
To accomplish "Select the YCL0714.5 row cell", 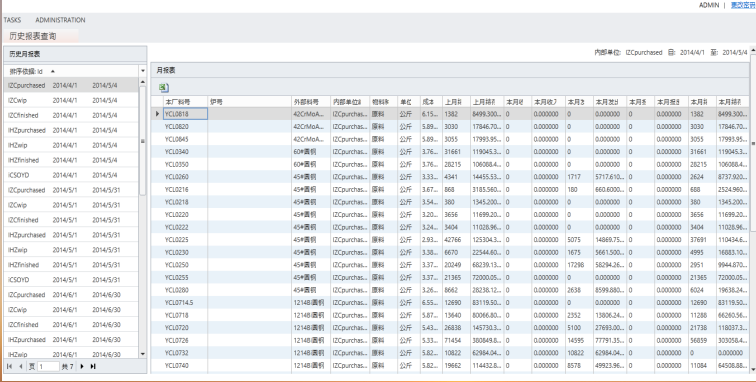I will click(185, 302).
